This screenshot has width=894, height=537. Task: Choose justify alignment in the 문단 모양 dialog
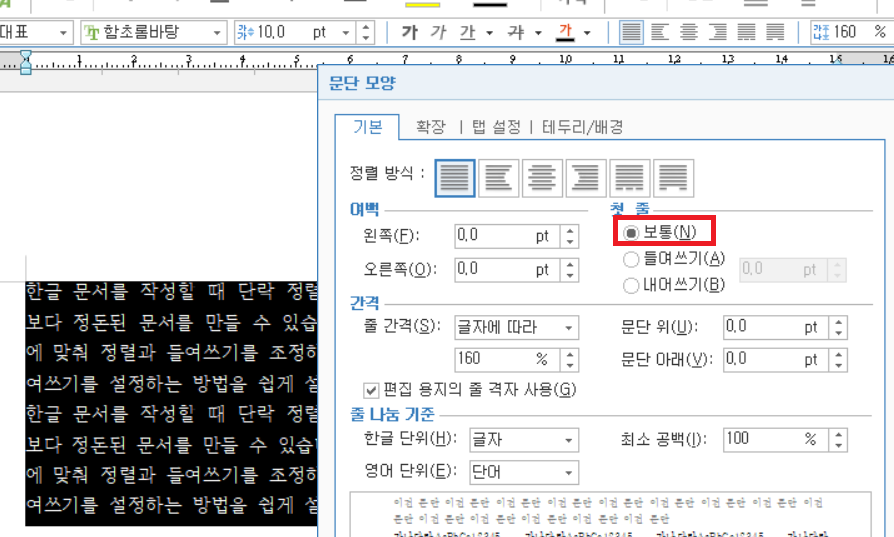[x=455, y=178]
